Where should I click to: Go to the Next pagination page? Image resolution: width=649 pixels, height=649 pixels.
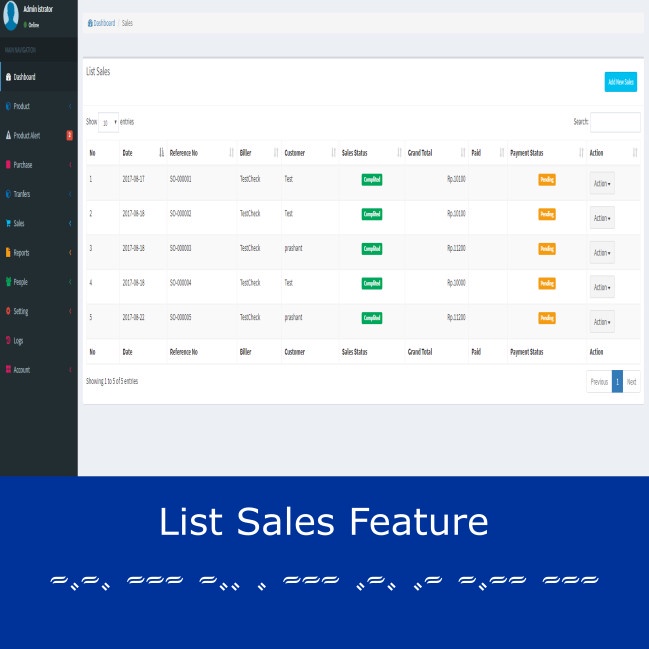click(x=631, y=382)
